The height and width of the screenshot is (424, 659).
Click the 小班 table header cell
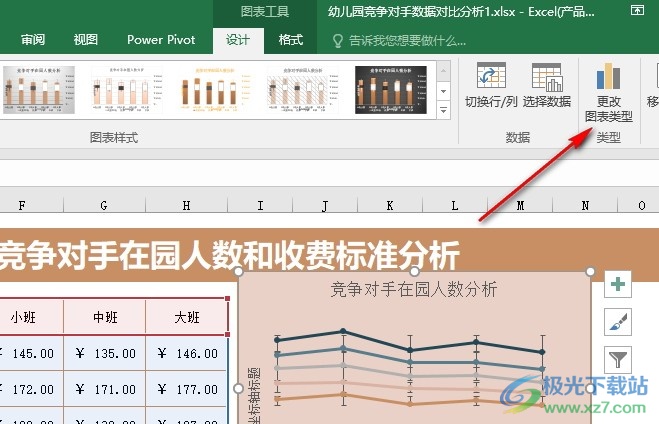(32, 317)
